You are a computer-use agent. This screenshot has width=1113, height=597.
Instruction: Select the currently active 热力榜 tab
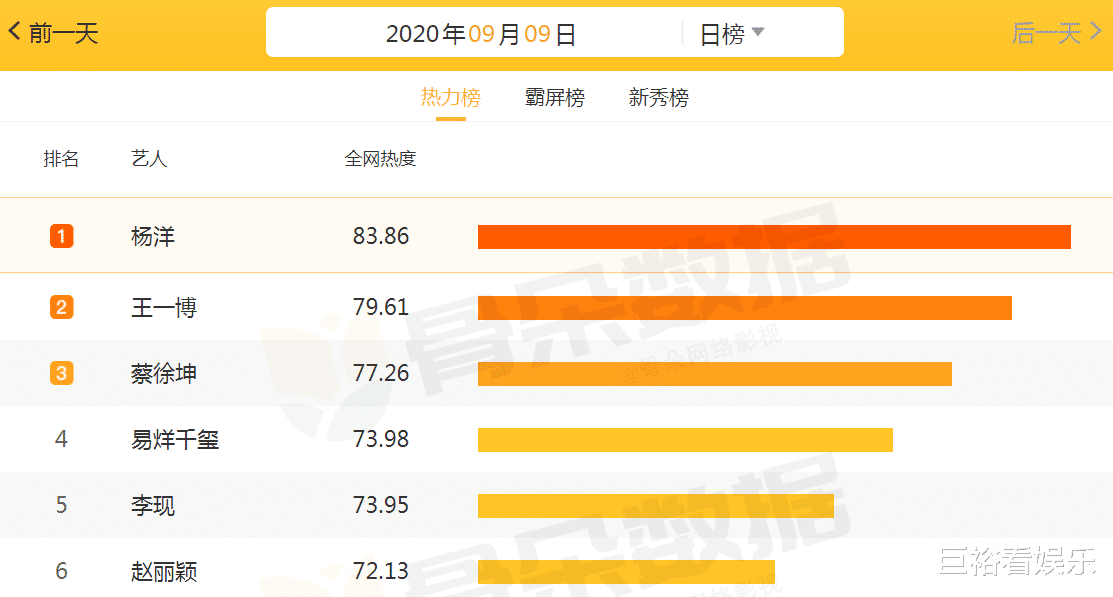coord(450,97)
